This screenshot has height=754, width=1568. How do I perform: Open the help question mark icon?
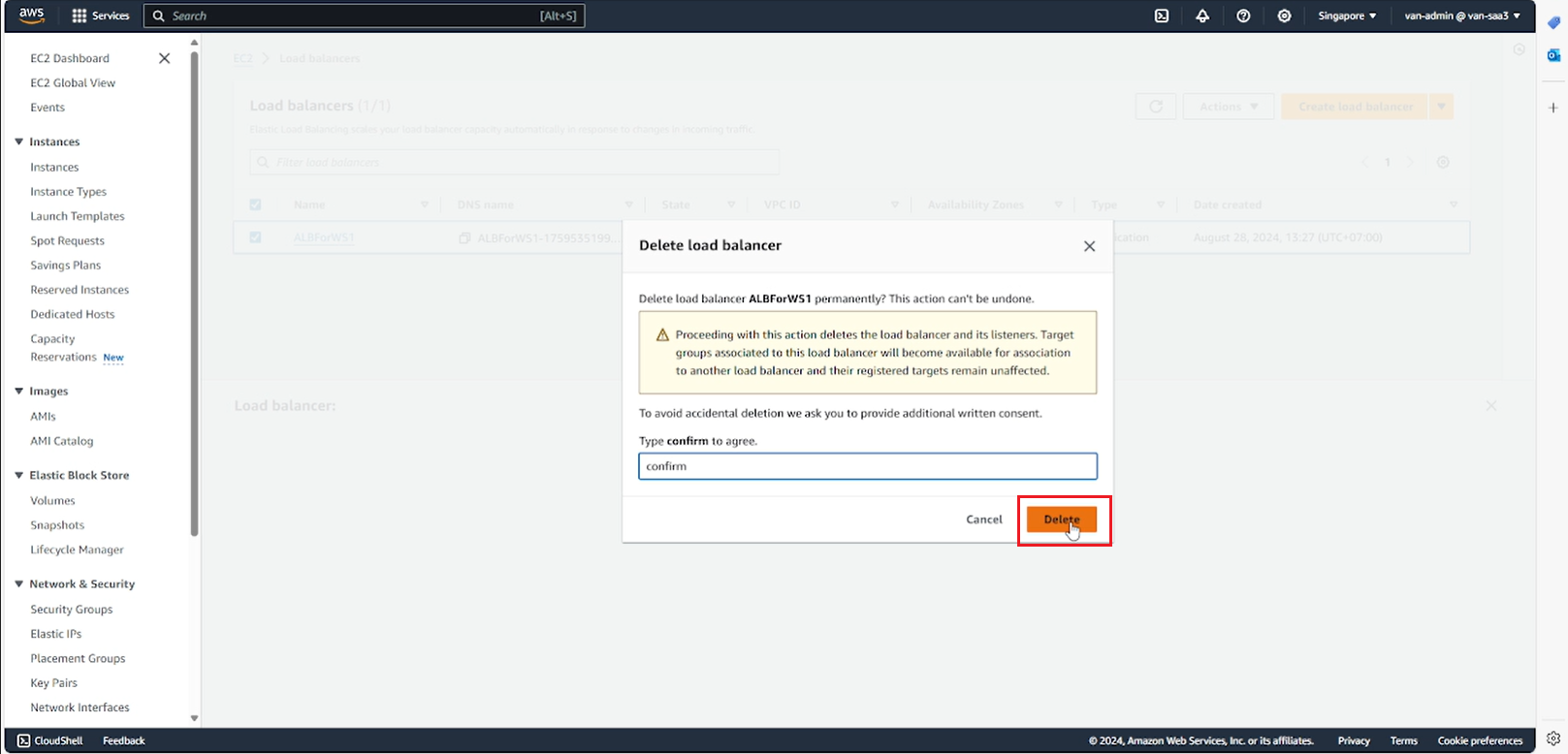point(1243,16)
